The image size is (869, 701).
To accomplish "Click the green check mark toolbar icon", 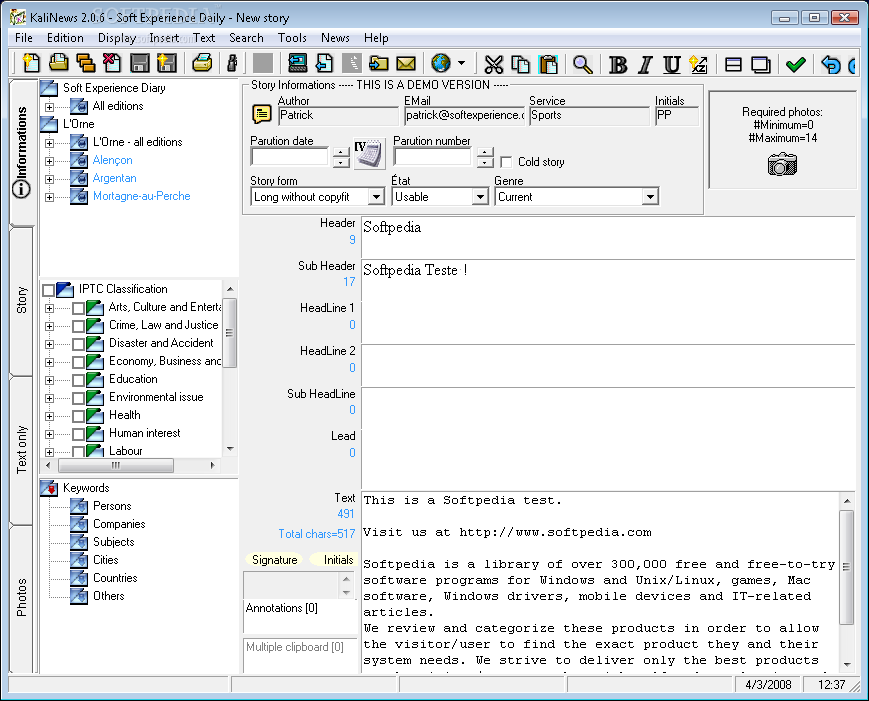I will pos(796,64).
